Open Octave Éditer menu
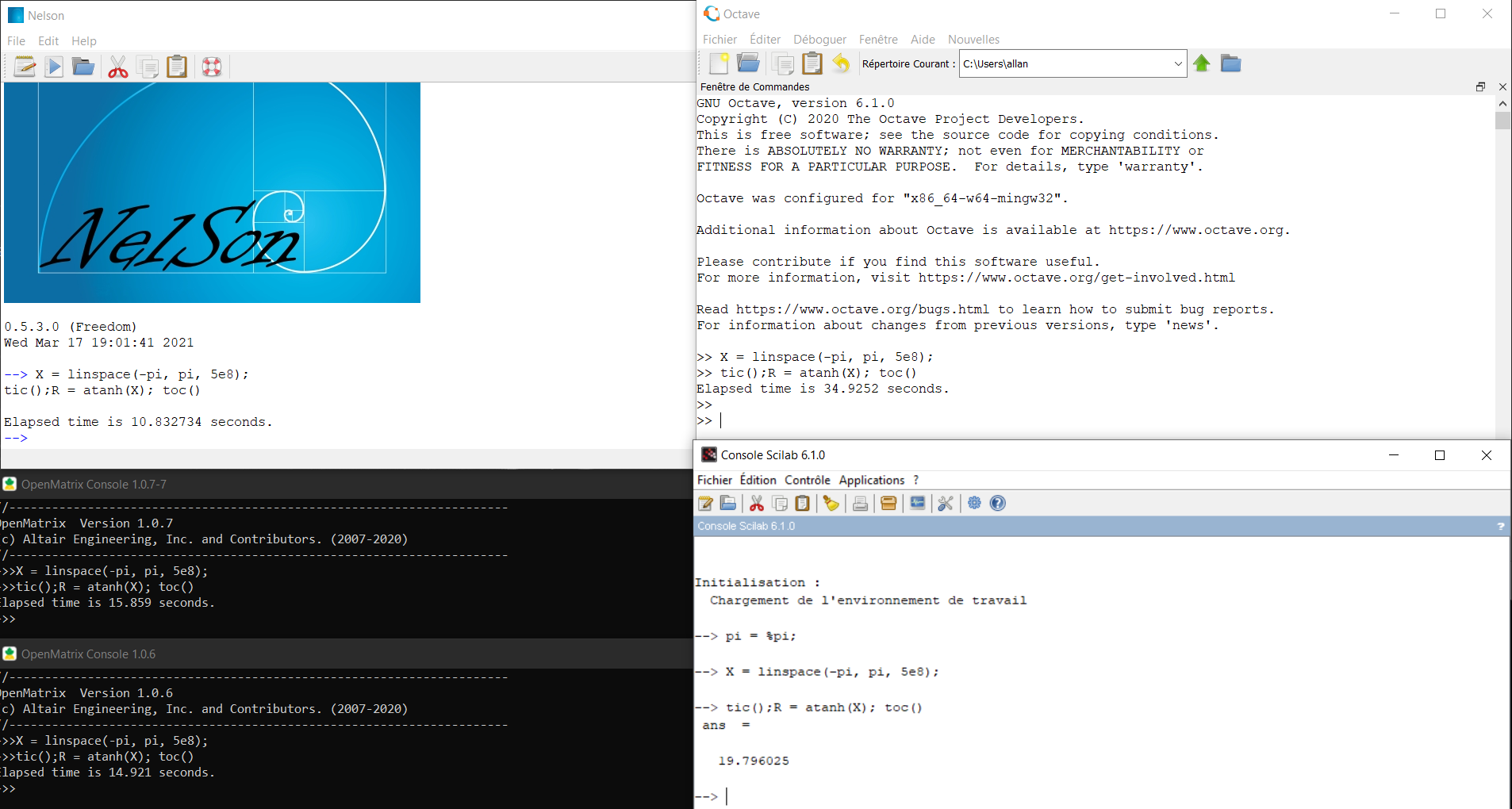Viewport: 1512px width, 809px height. point(765,40)
